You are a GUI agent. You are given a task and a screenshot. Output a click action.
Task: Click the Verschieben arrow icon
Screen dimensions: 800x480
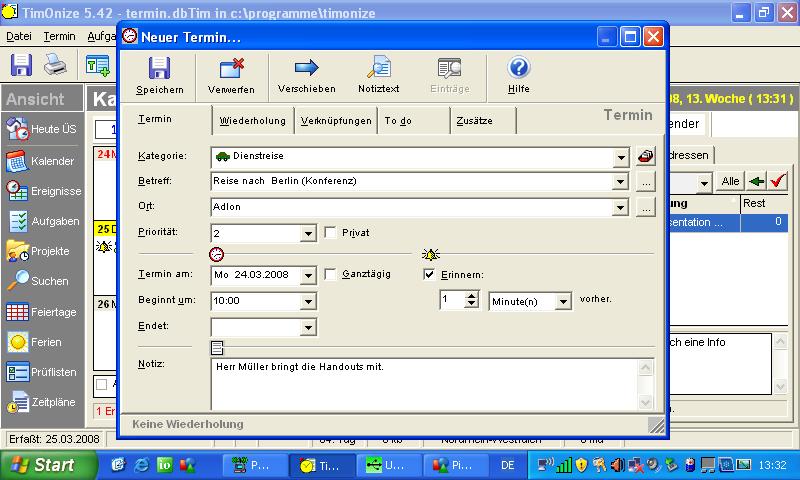click(306, 69)
